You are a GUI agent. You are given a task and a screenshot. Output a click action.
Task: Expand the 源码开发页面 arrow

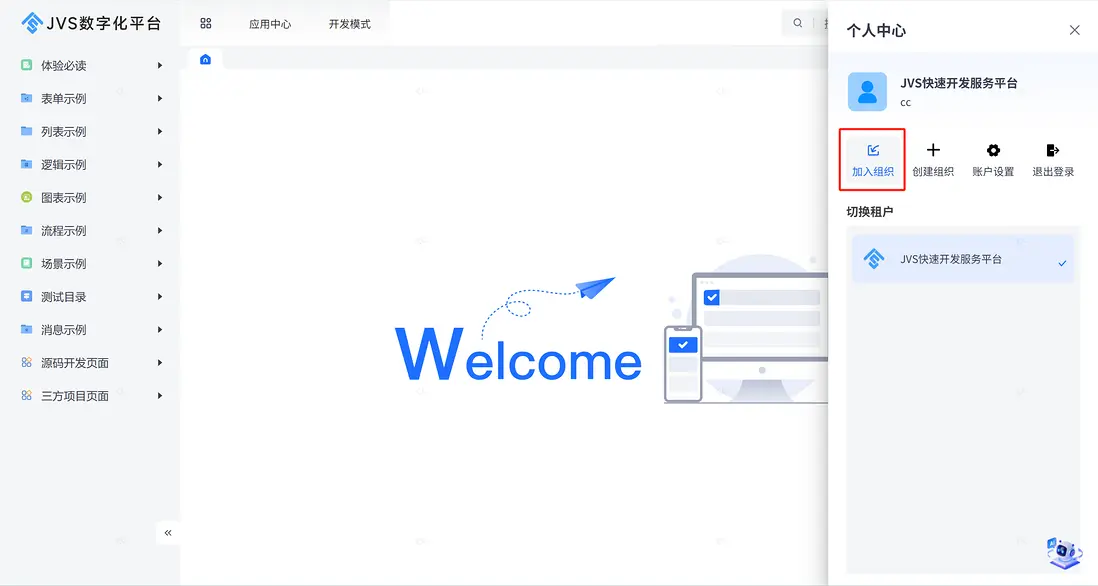[160, 362]
